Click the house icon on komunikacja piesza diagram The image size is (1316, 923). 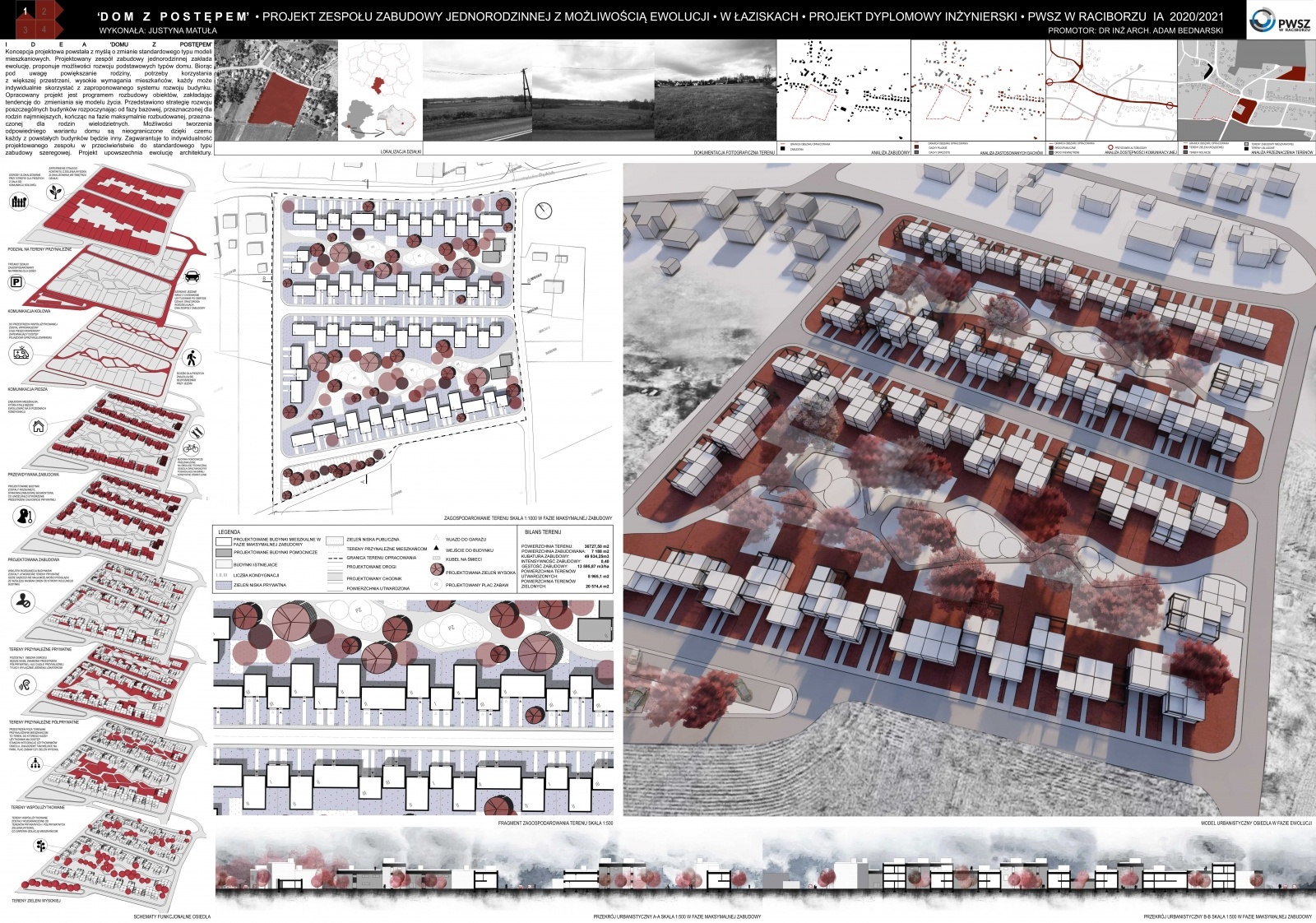tap(37, 428)
